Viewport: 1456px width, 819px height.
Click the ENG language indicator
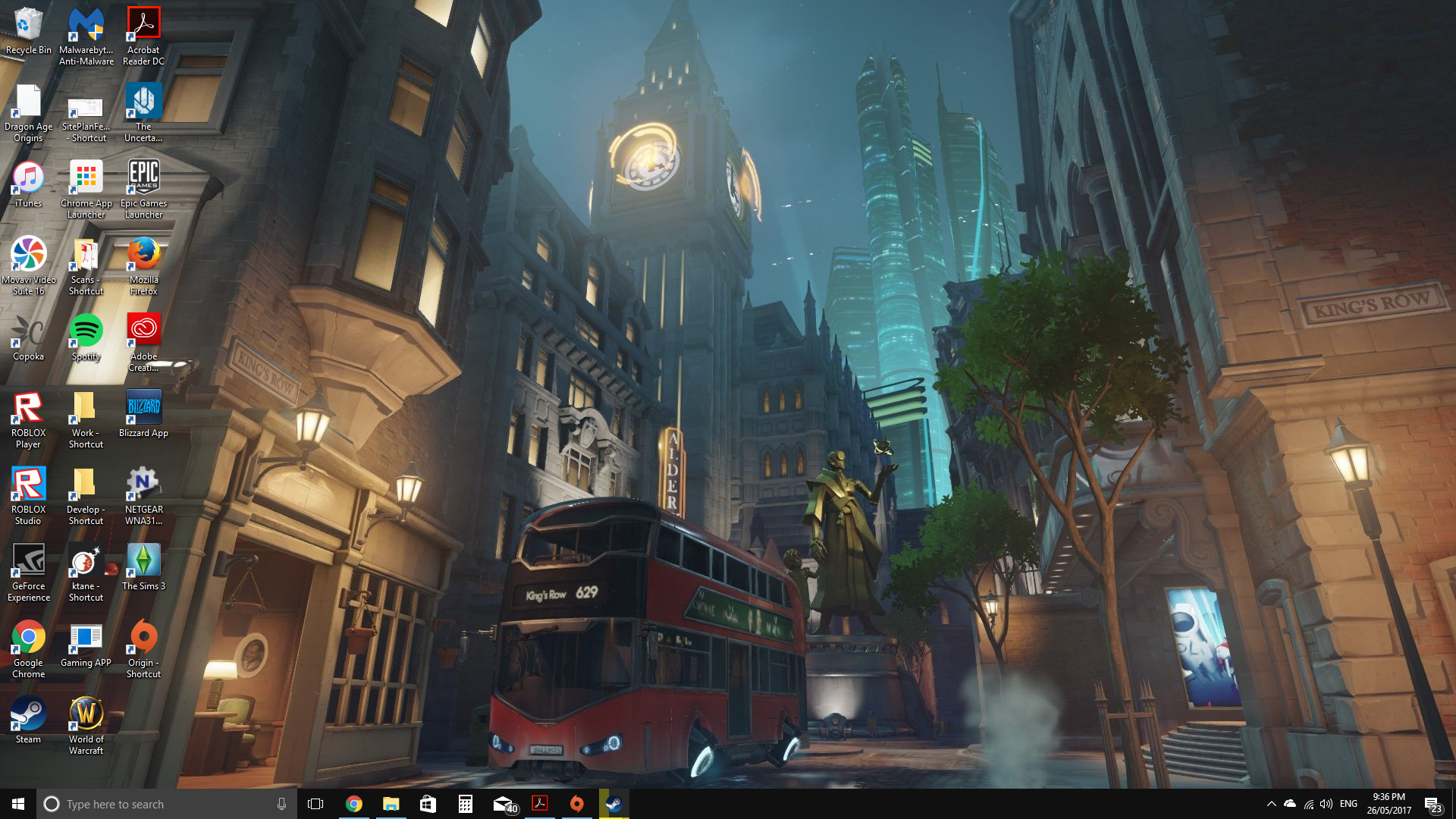(1348, 804)
